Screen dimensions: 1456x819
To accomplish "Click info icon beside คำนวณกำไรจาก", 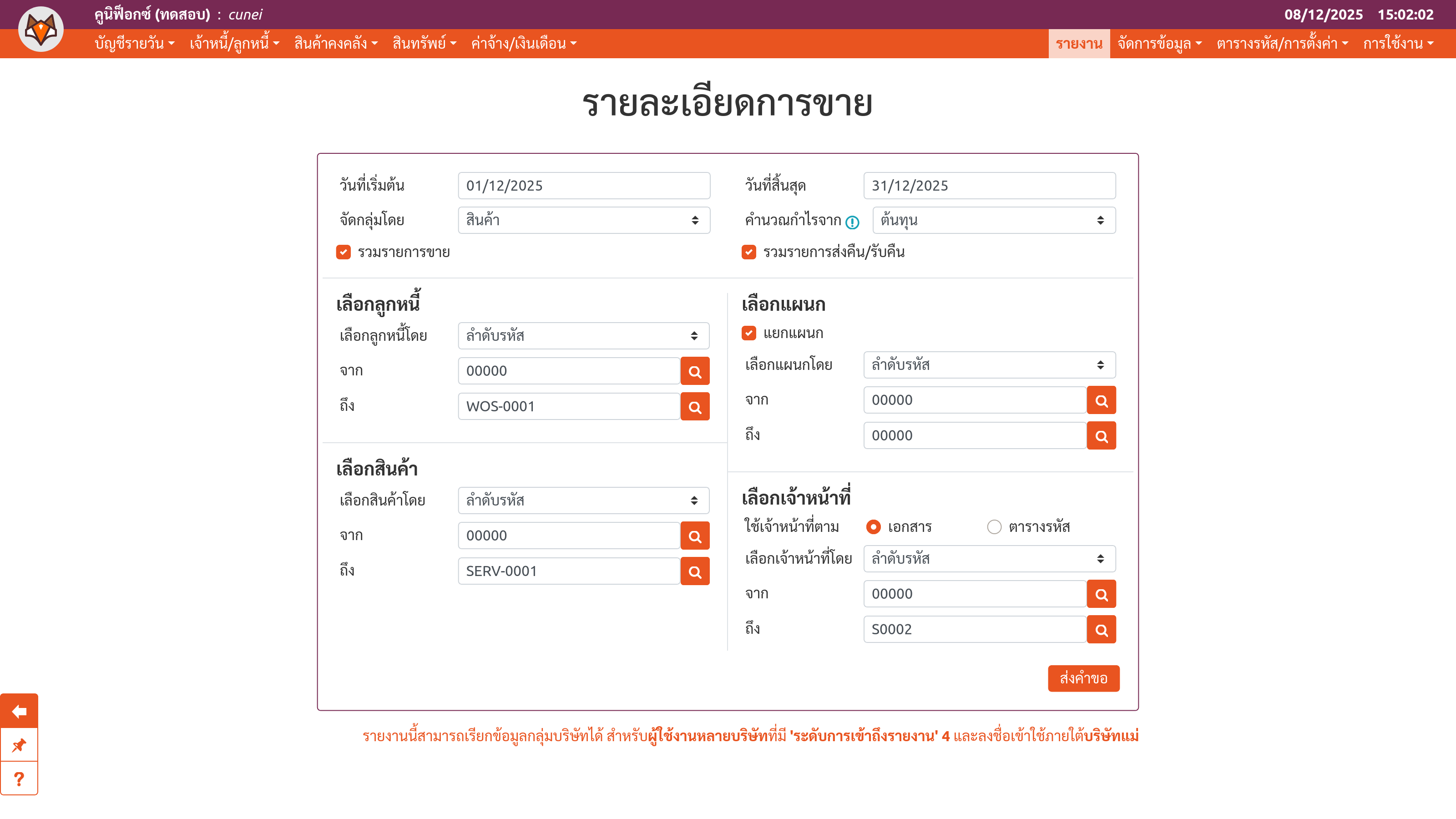I will pyautogui.click(x=852, y=222).
